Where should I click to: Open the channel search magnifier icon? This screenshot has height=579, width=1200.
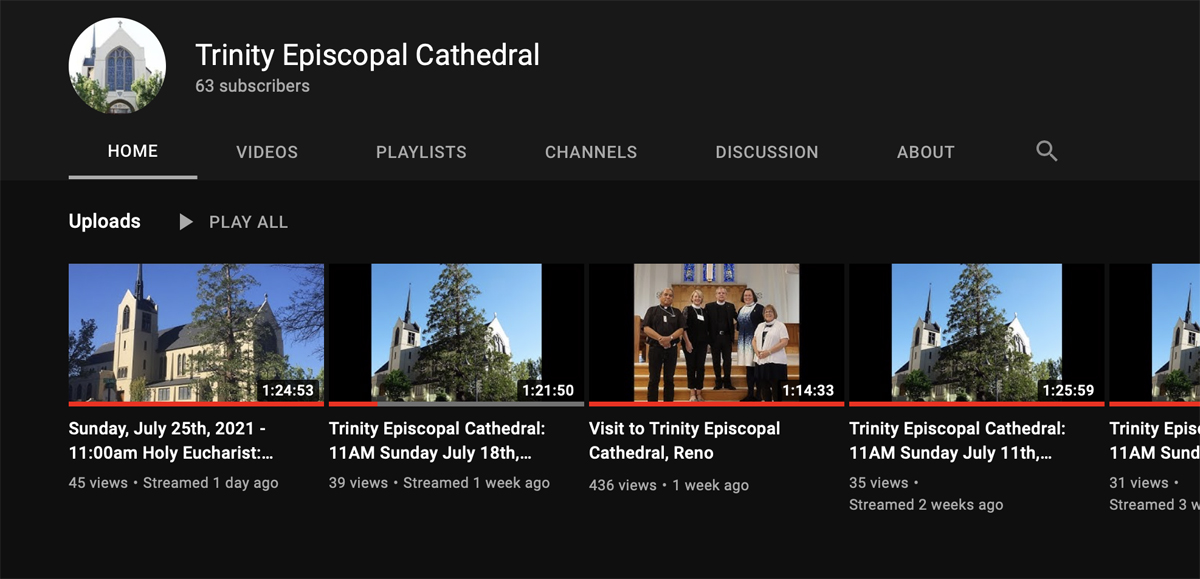click(1046, 151)
